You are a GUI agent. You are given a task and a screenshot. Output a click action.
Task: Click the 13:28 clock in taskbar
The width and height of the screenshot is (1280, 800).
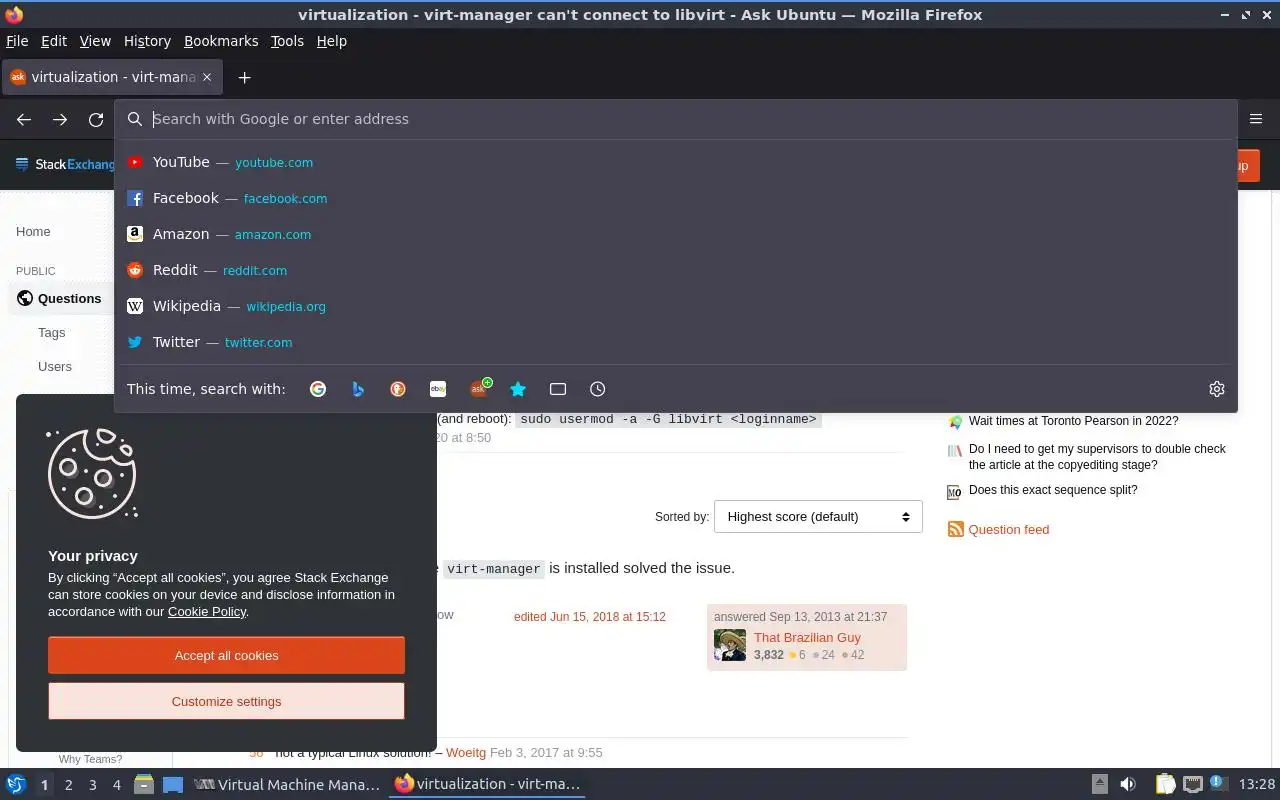click(1257, 784)
